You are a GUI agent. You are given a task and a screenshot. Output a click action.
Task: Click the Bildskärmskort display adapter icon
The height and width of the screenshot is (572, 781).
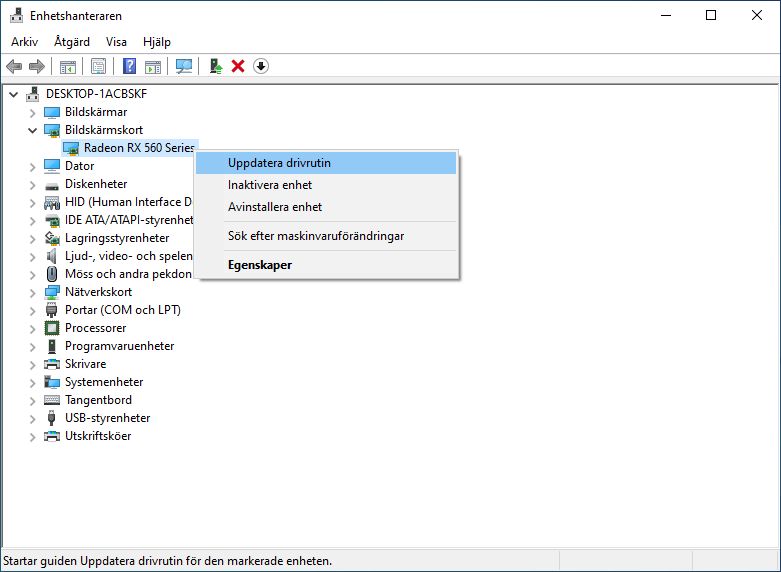coord(52,130)
